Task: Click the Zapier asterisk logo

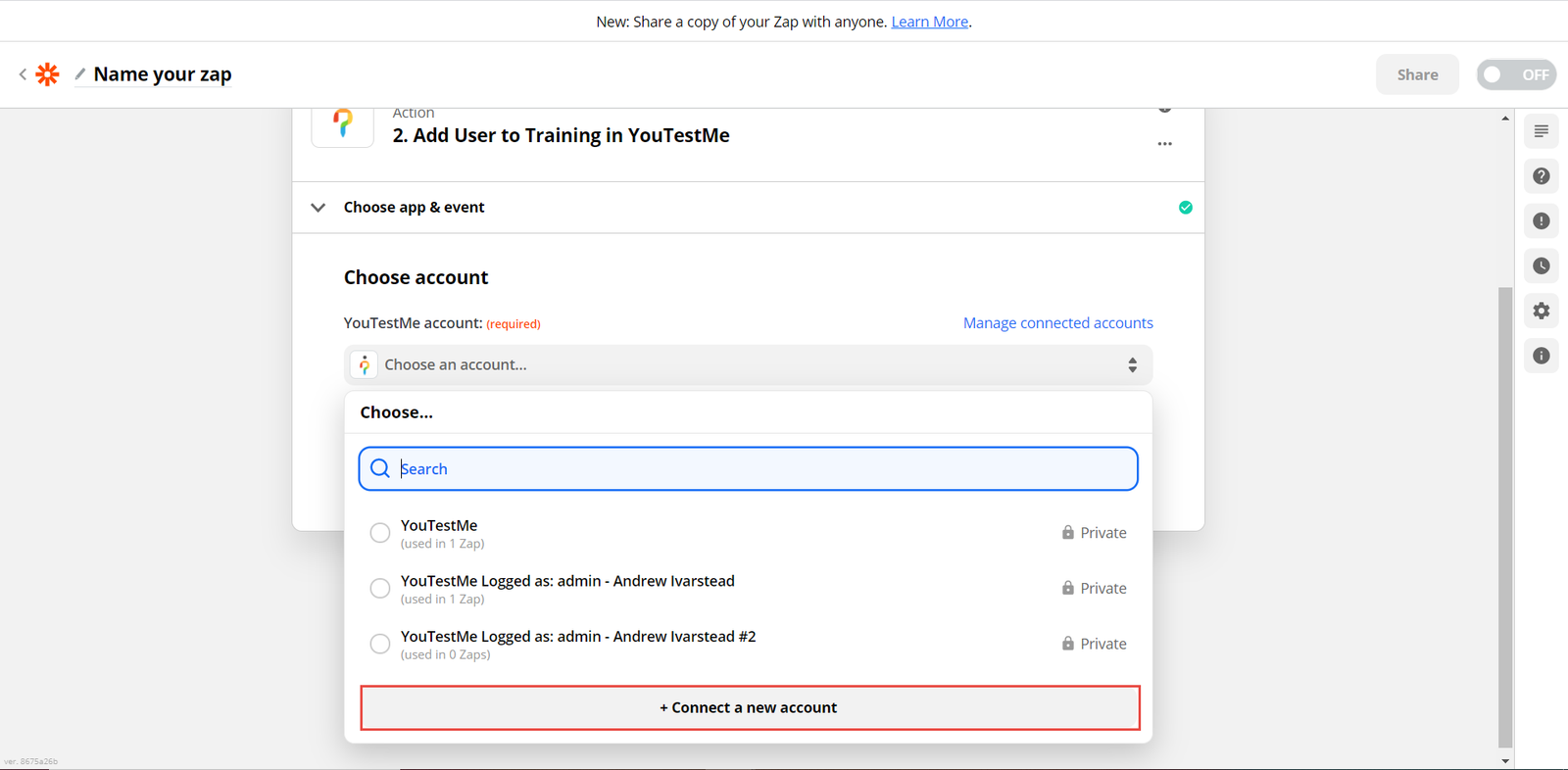Action: point(47,74)
